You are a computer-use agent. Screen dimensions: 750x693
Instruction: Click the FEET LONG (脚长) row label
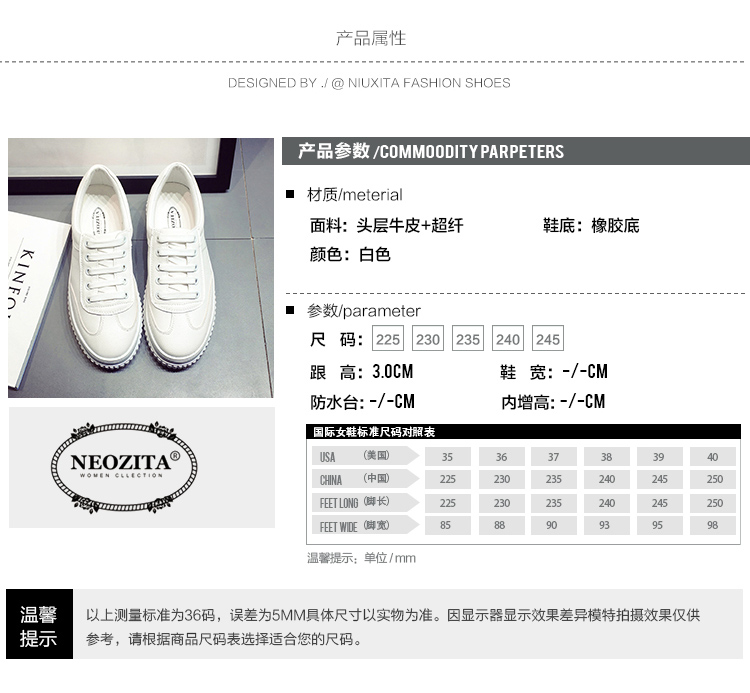(x=365, y=502)
